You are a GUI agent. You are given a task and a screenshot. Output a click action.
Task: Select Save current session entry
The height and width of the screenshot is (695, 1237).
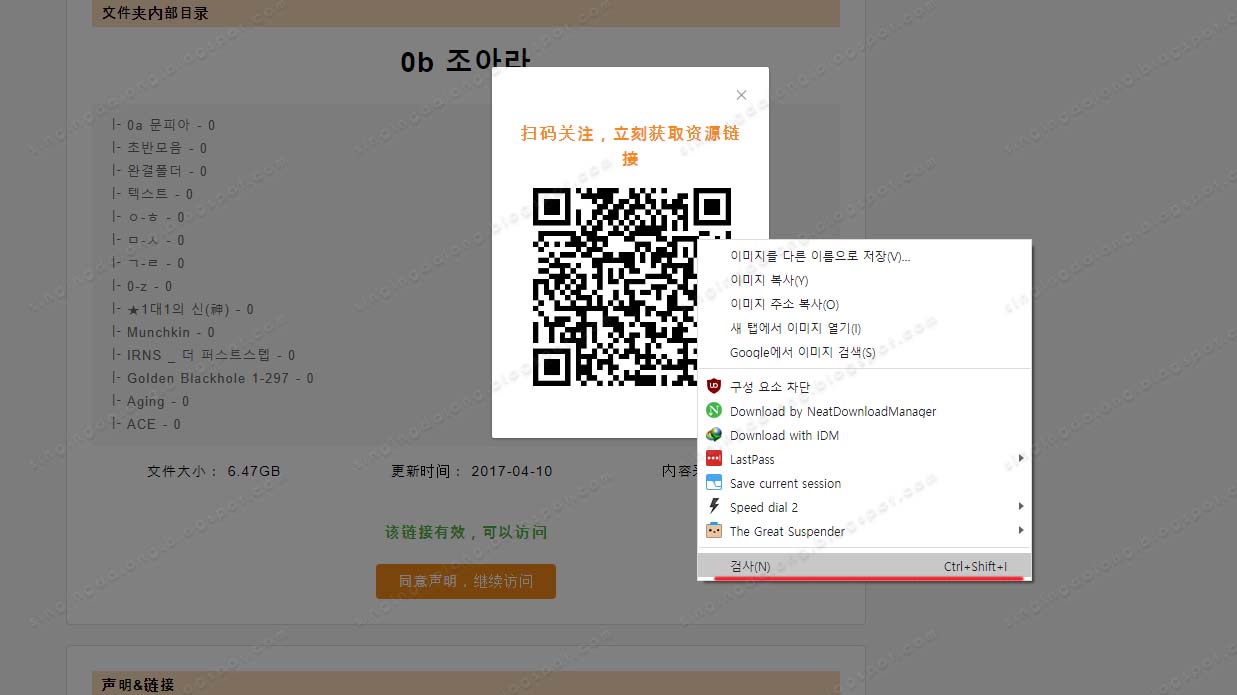tap(864, 483)
